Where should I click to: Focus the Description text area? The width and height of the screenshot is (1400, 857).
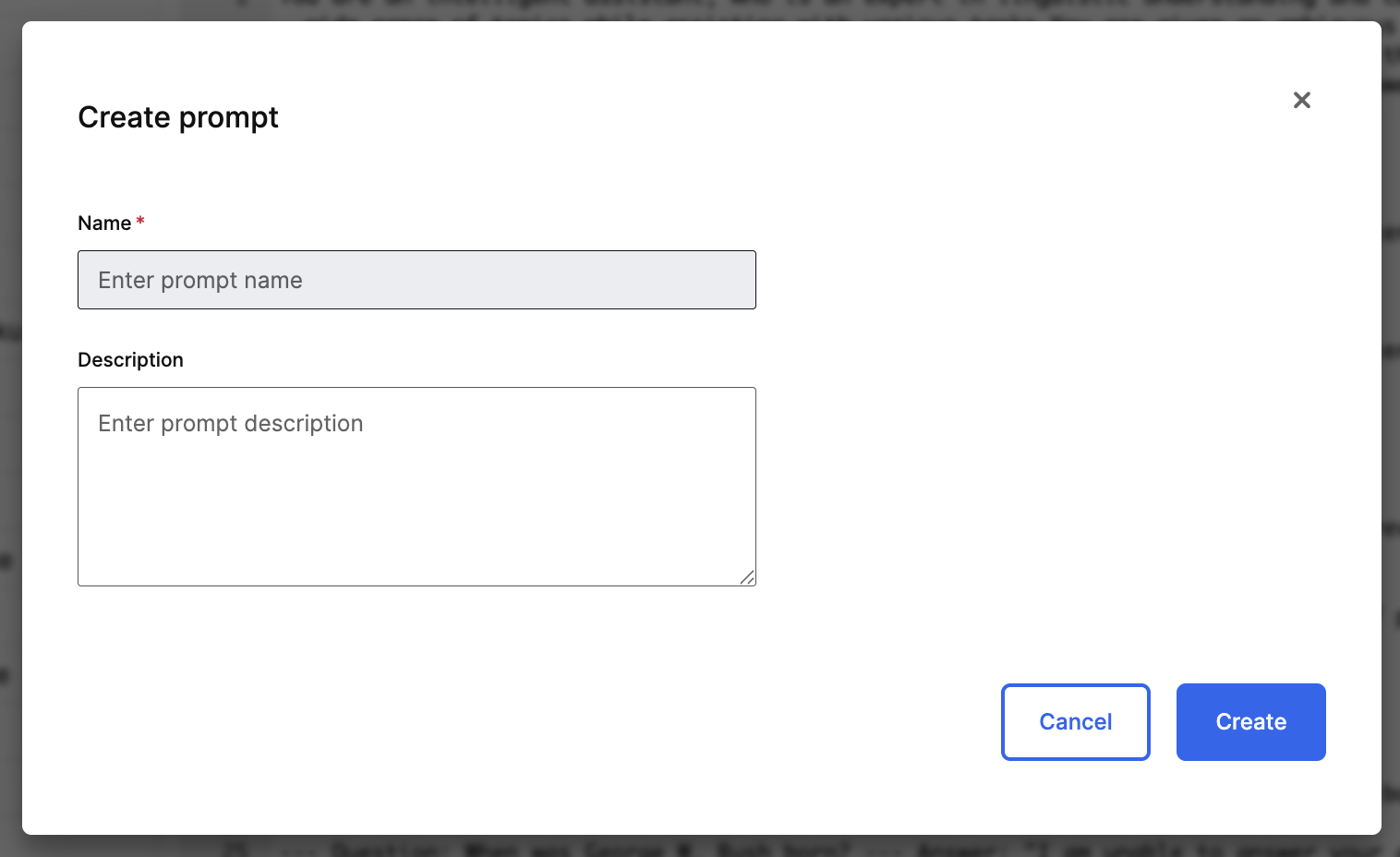click(x=416, y=487)
